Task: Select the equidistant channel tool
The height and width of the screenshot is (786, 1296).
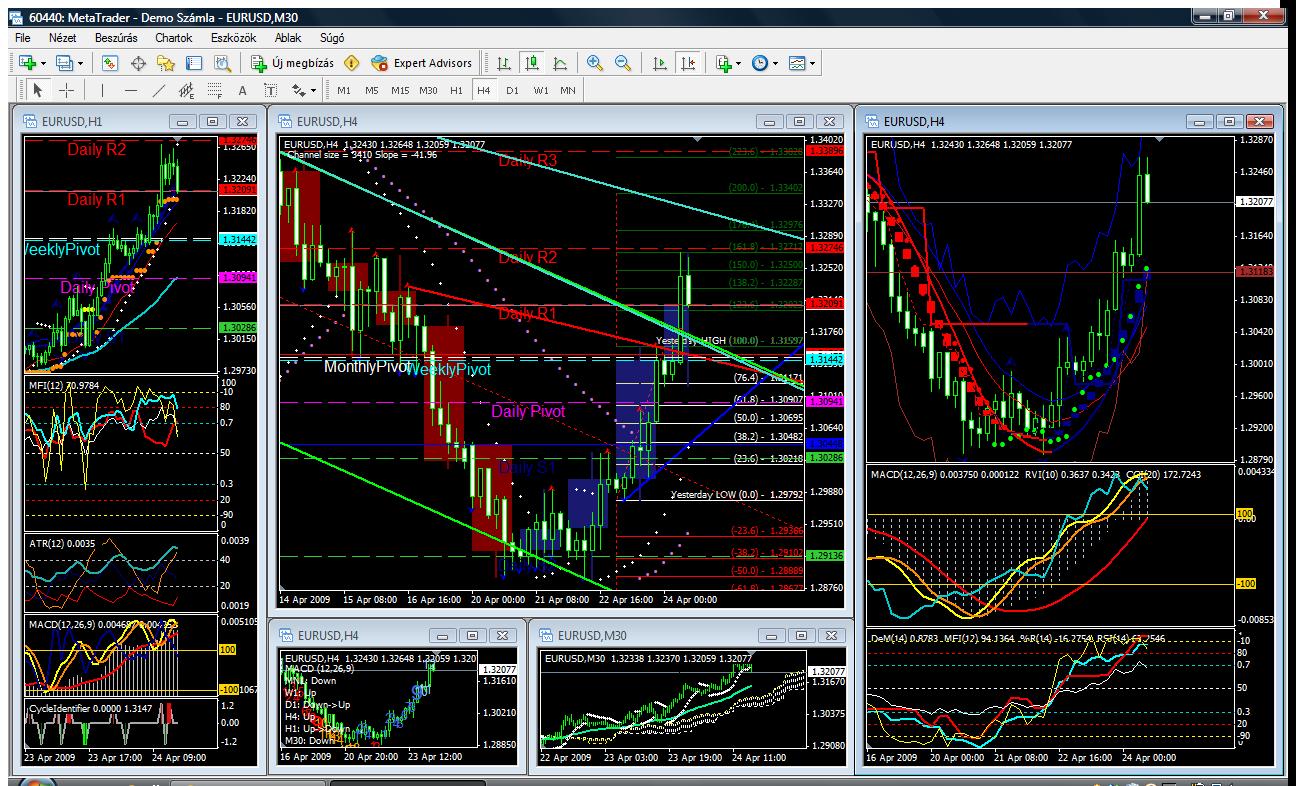Action: coord(186,90)
